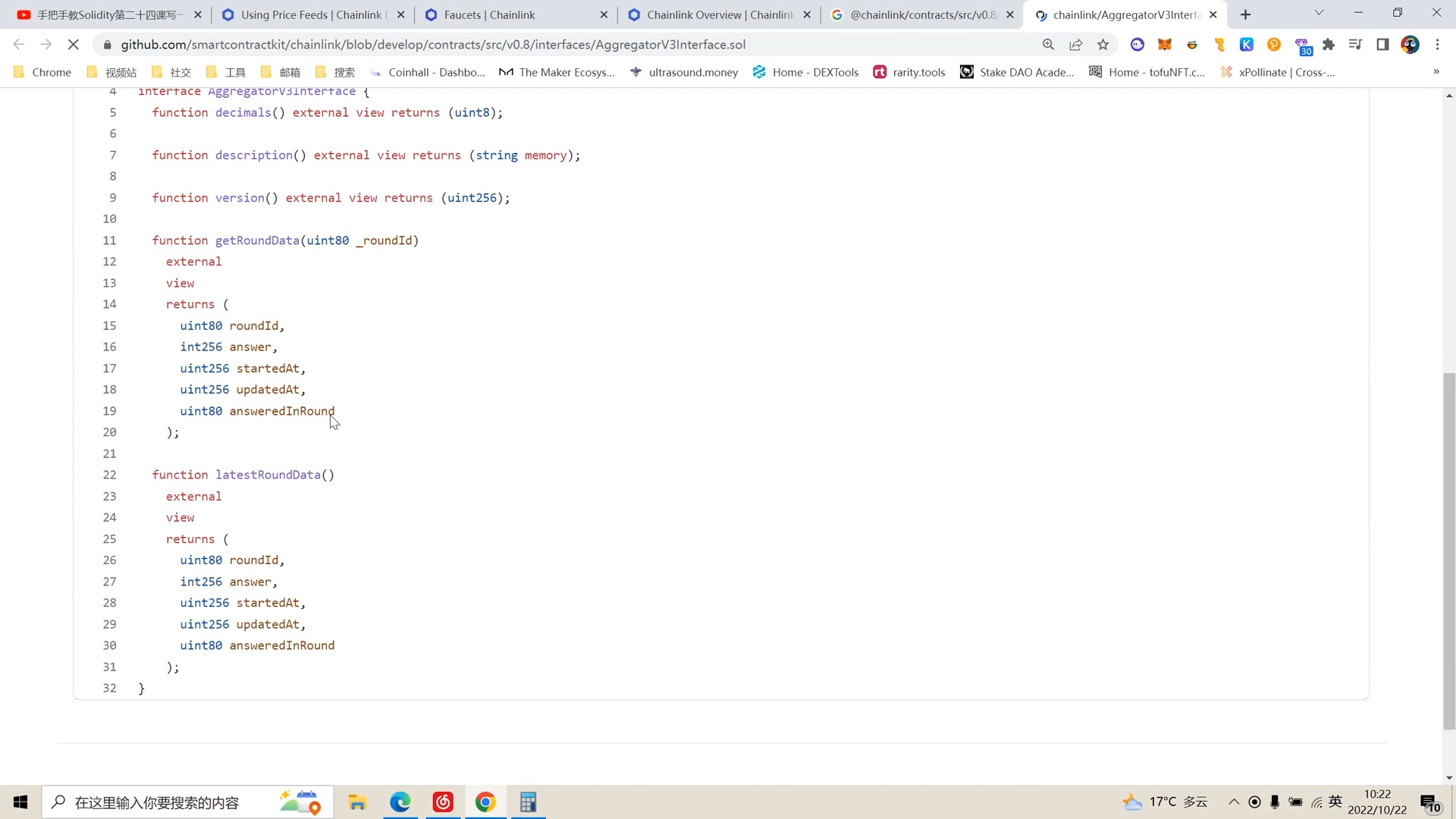Show more bookmarks with double chevron
This screenshot has width=1456, height=819.
1436,72
